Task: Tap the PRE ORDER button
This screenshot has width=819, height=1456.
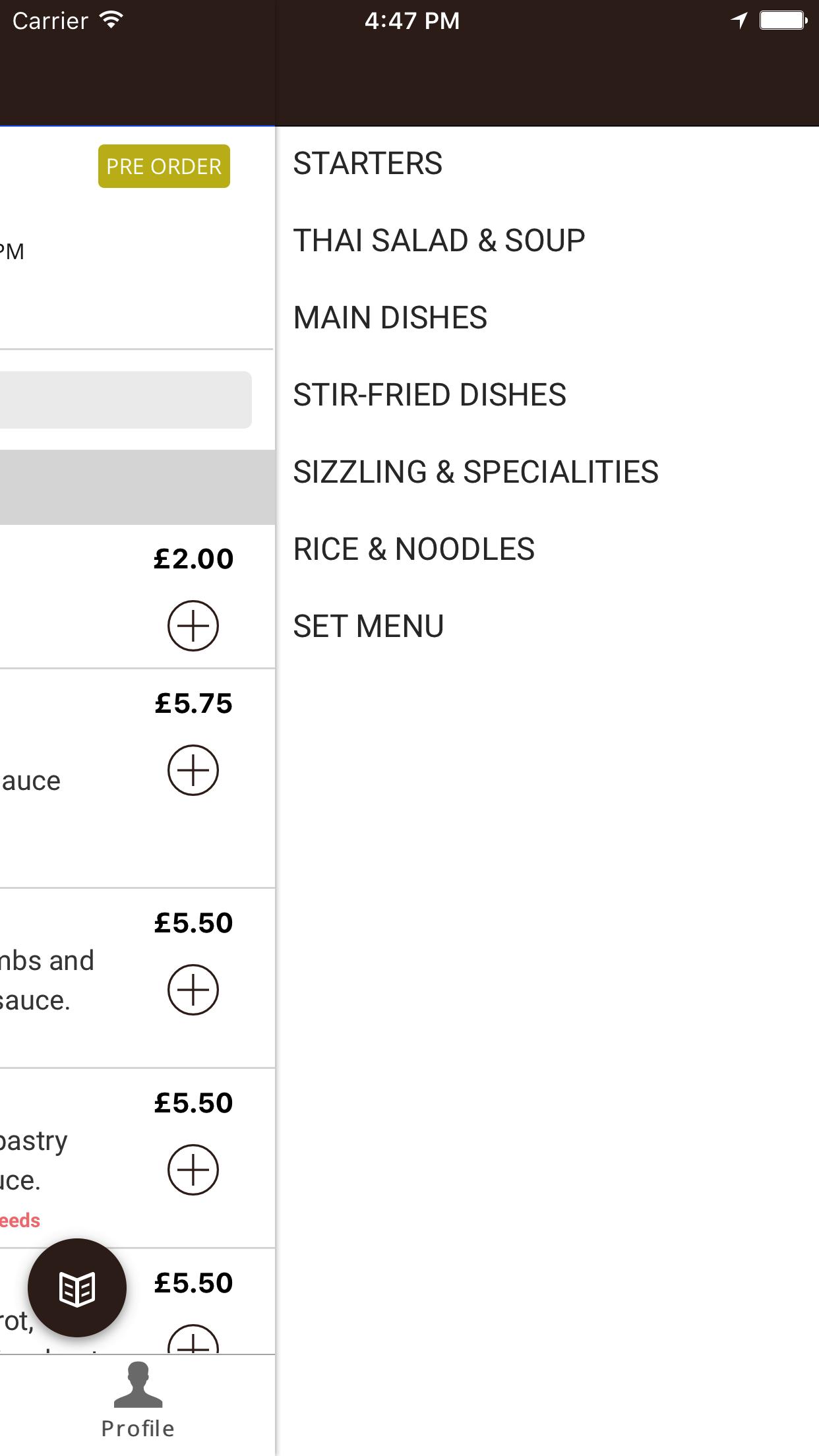Action: pos(164,166)
